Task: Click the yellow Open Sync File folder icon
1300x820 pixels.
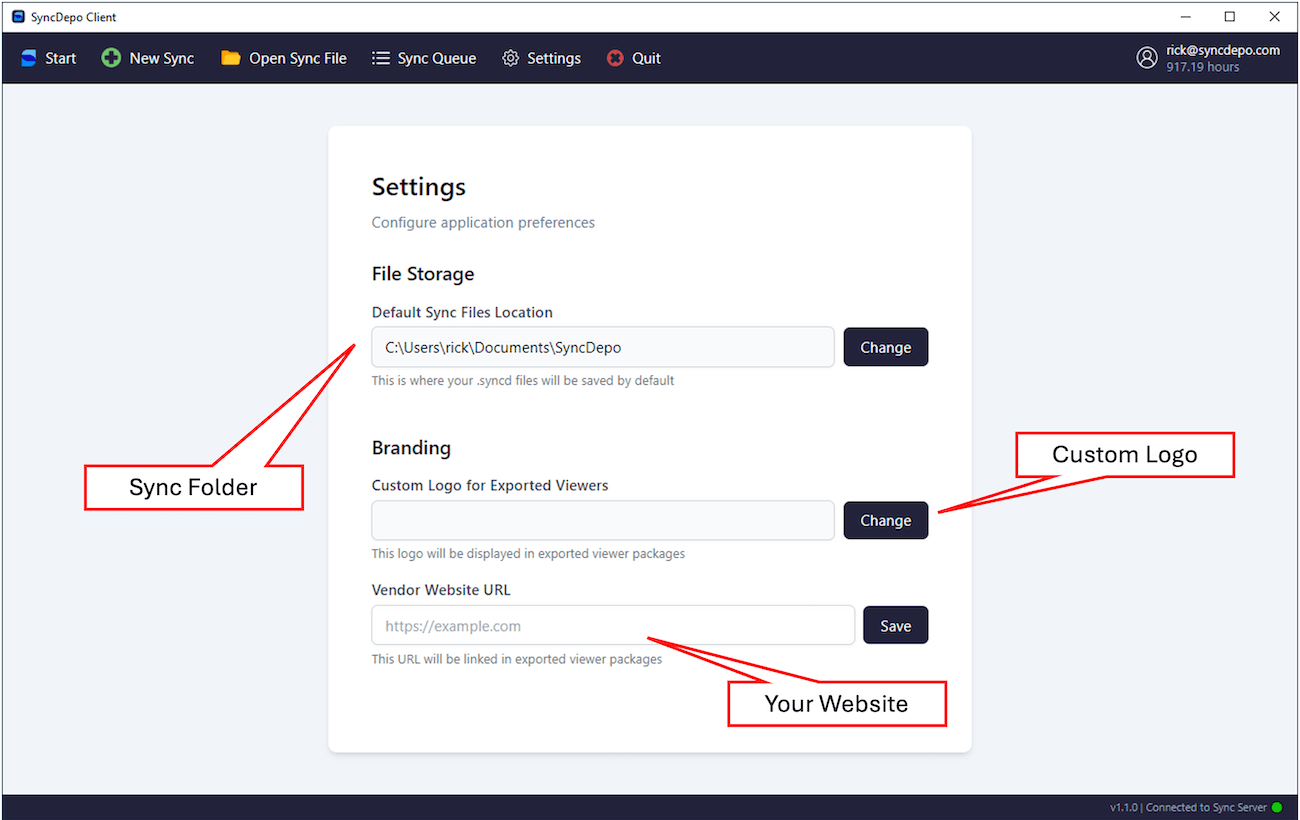Action: [x=228, y=57]
